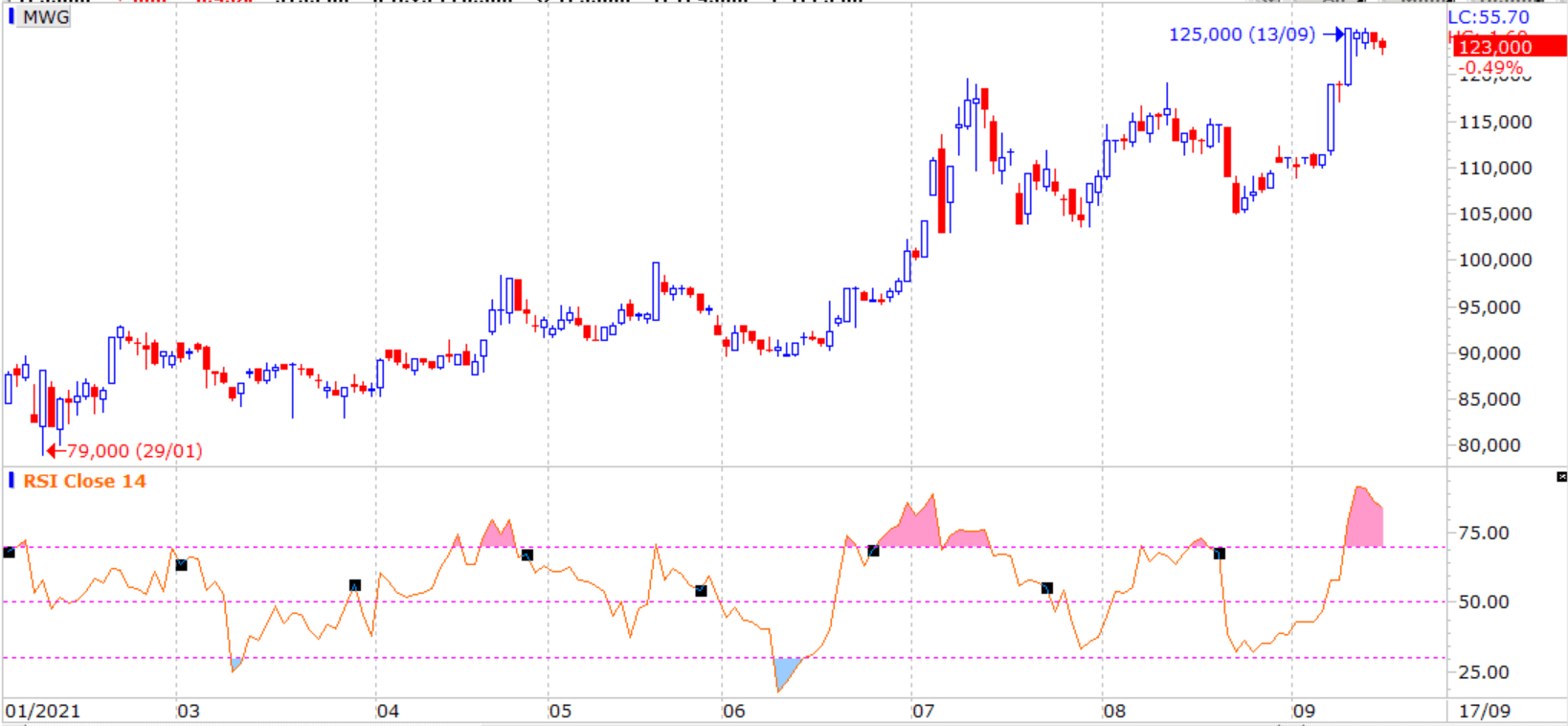Image resolution: width=1568 pixels, height=726 pixels.
Task: Click the red 123,000 current price tag
Action: [x=1495, y=47]
